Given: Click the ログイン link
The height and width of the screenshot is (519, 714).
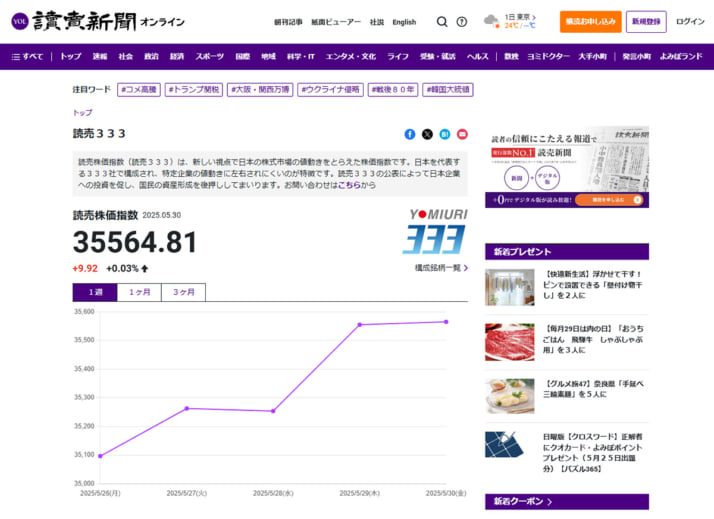Looking at the screenshot, I should (x=690, y=21).
